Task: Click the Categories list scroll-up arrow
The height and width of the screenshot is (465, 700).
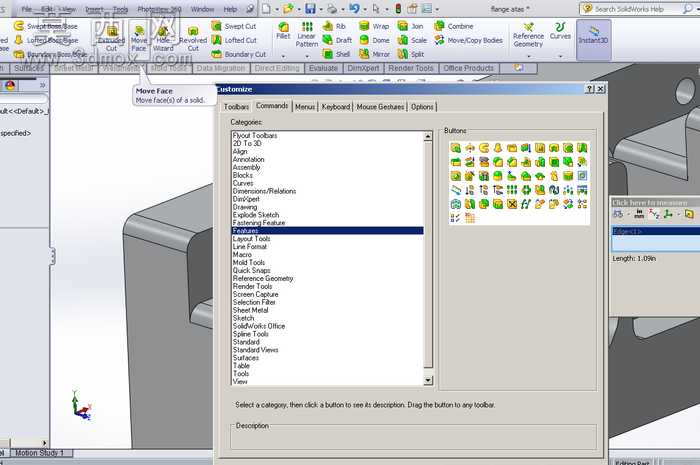Action: [x=428, y=136]
